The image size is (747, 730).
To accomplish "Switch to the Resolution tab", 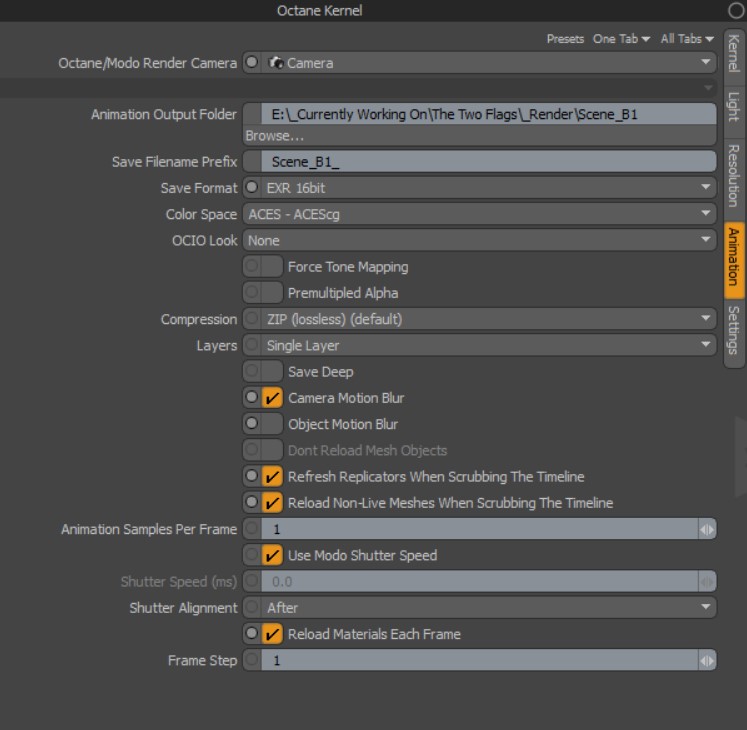I will (x=733, y=174).
